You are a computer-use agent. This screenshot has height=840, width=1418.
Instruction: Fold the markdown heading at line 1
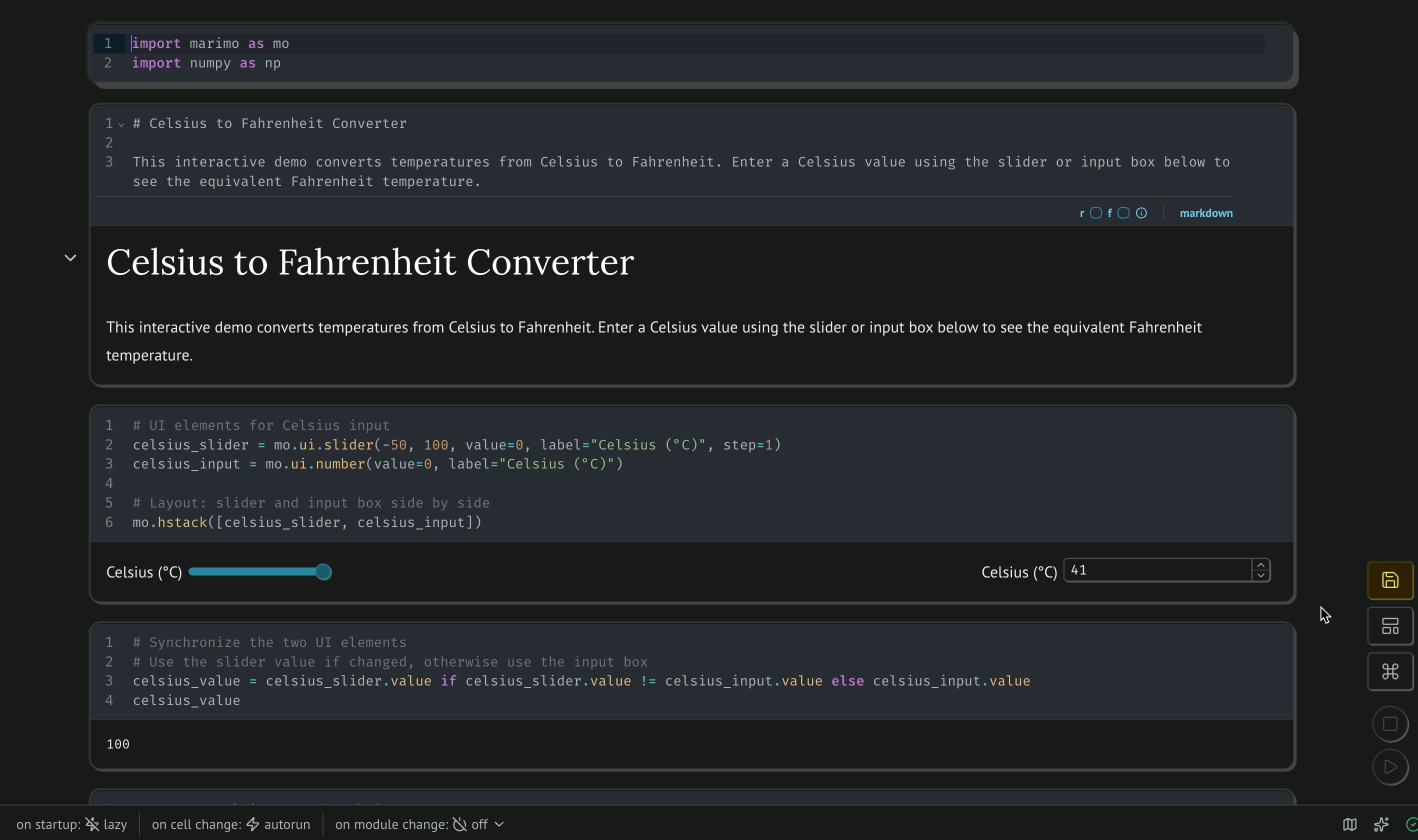coord(121,124)
